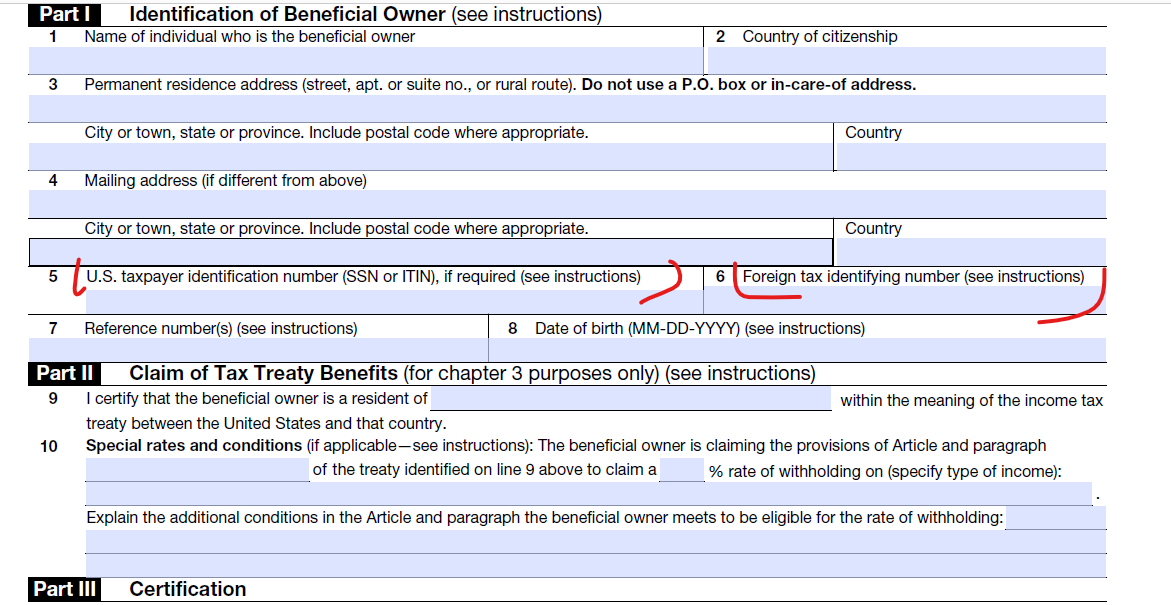Image resolution: width=1171 pixels, height=605 pixels.
Task: Select the Mailing address field on line 4
Action: pos(567,204)
